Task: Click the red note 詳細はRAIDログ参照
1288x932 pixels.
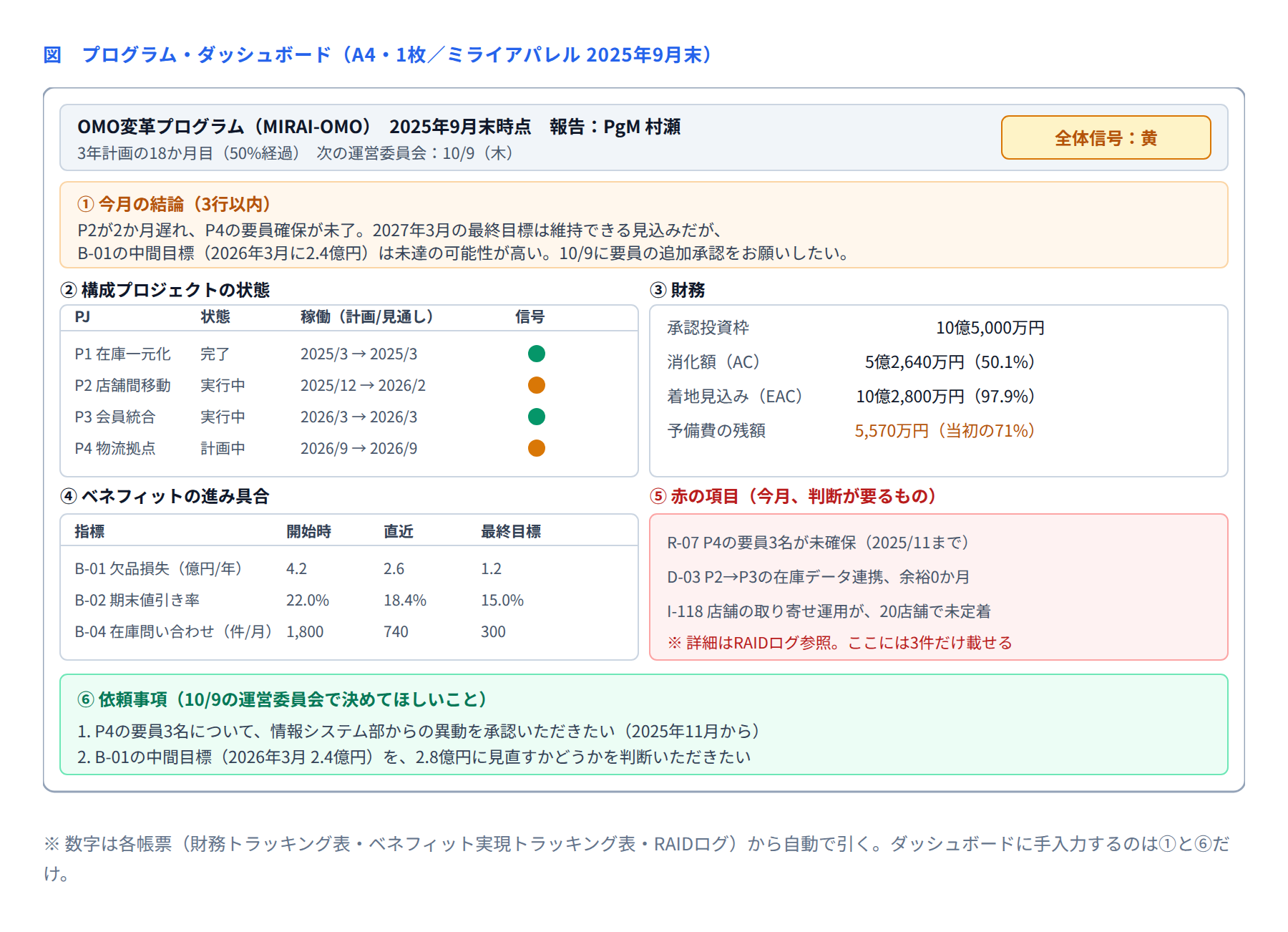Action: [839, 643]
